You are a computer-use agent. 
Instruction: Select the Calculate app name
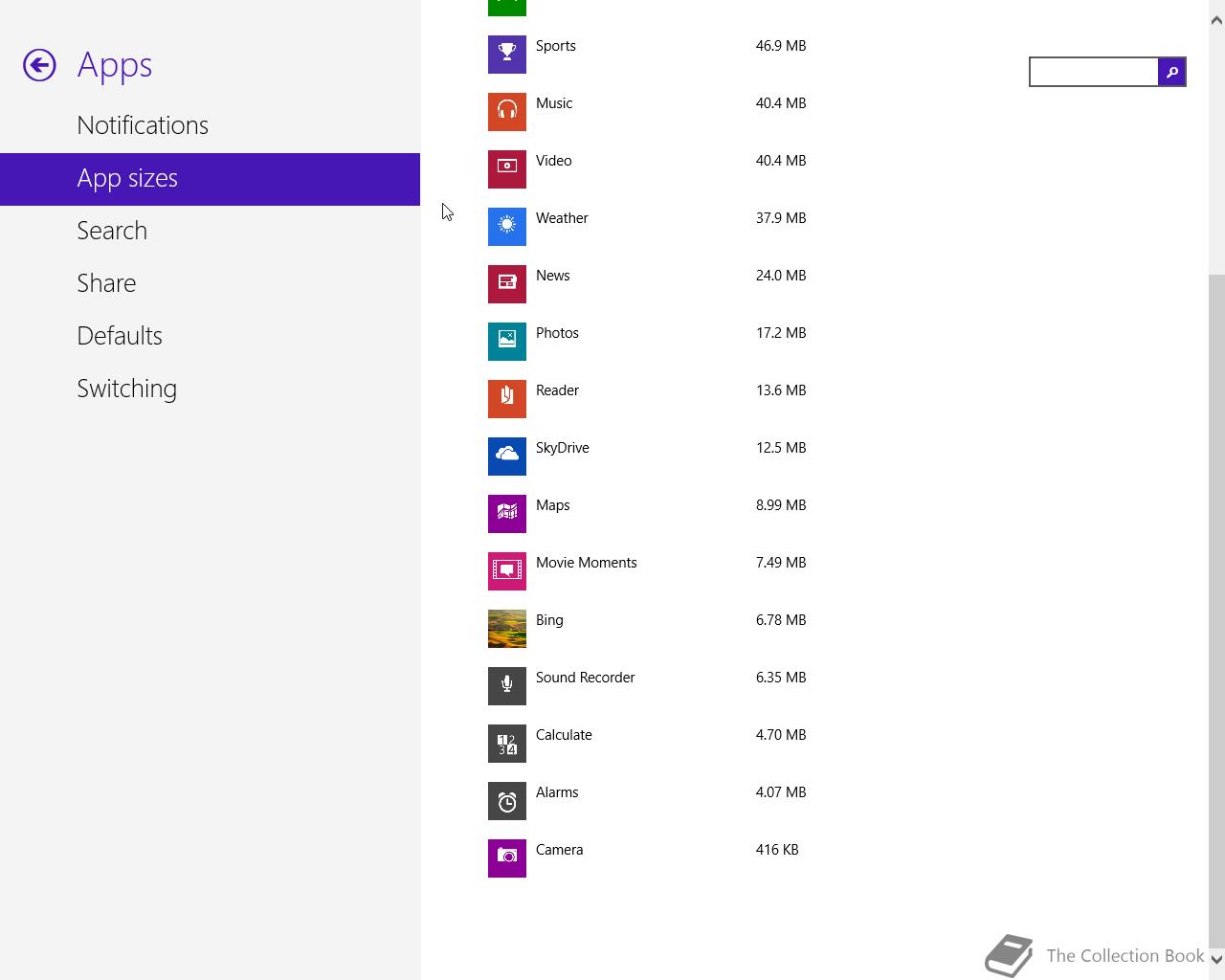[x=564, y=735]
